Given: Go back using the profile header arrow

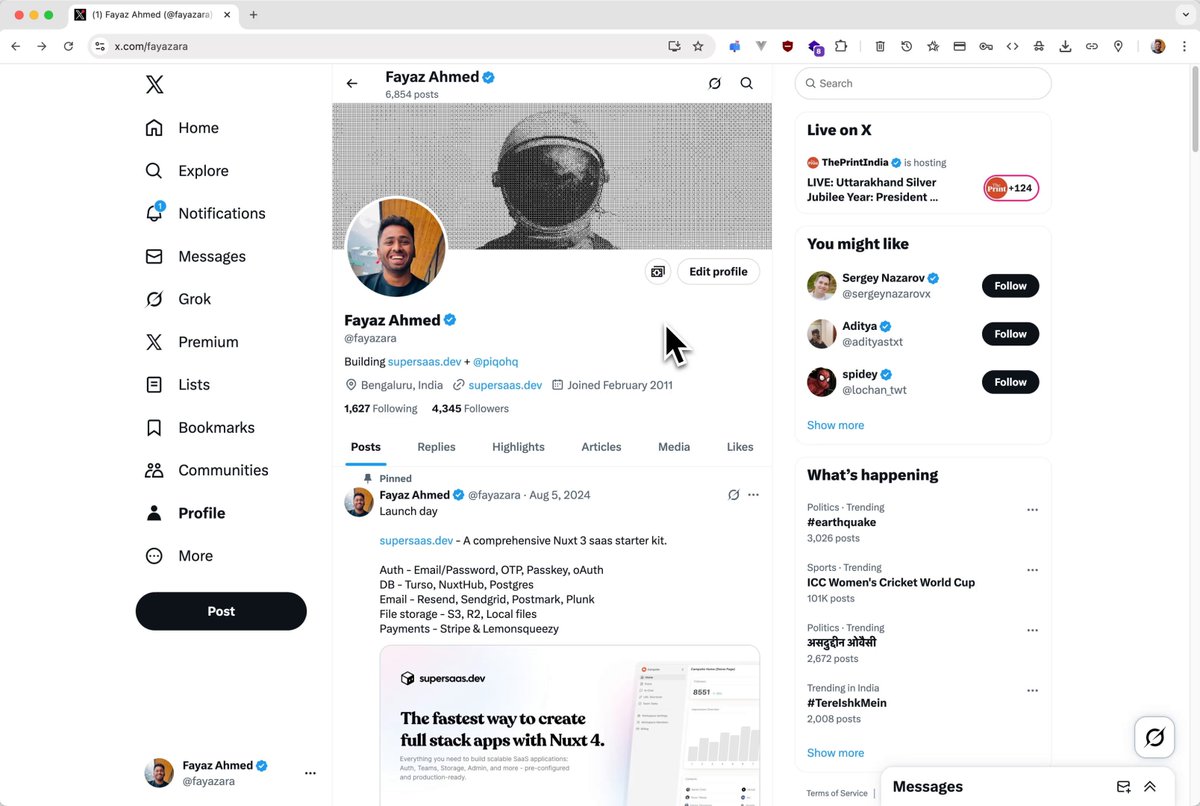Looking at the screenshot, I should [x=352, y=84].
